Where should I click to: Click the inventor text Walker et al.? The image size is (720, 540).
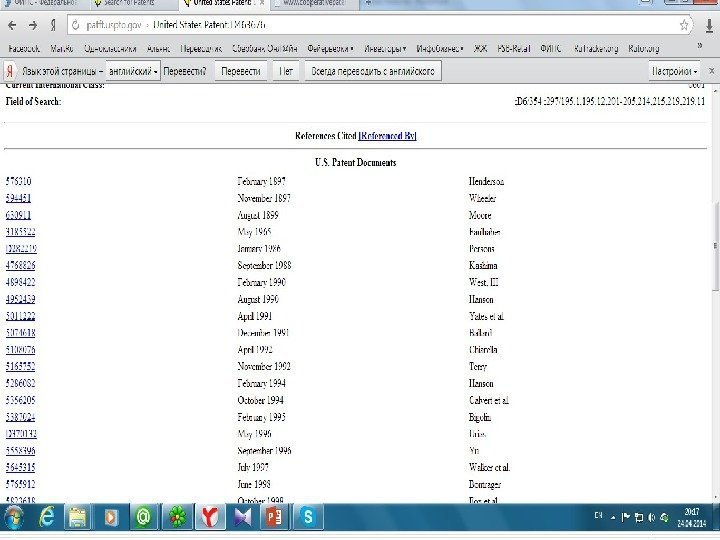[x=489, y=467]
